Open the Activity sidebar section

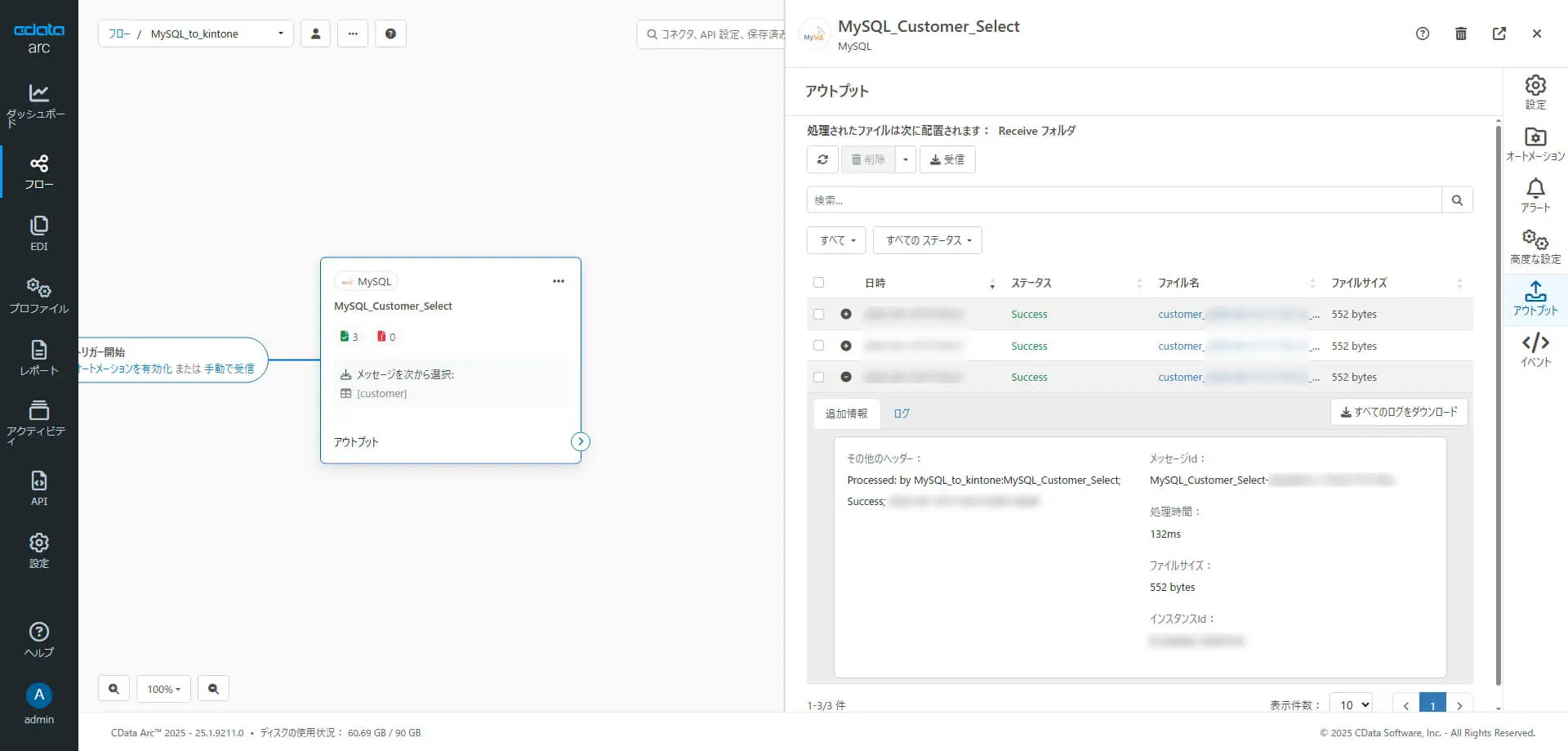point(38,422)
